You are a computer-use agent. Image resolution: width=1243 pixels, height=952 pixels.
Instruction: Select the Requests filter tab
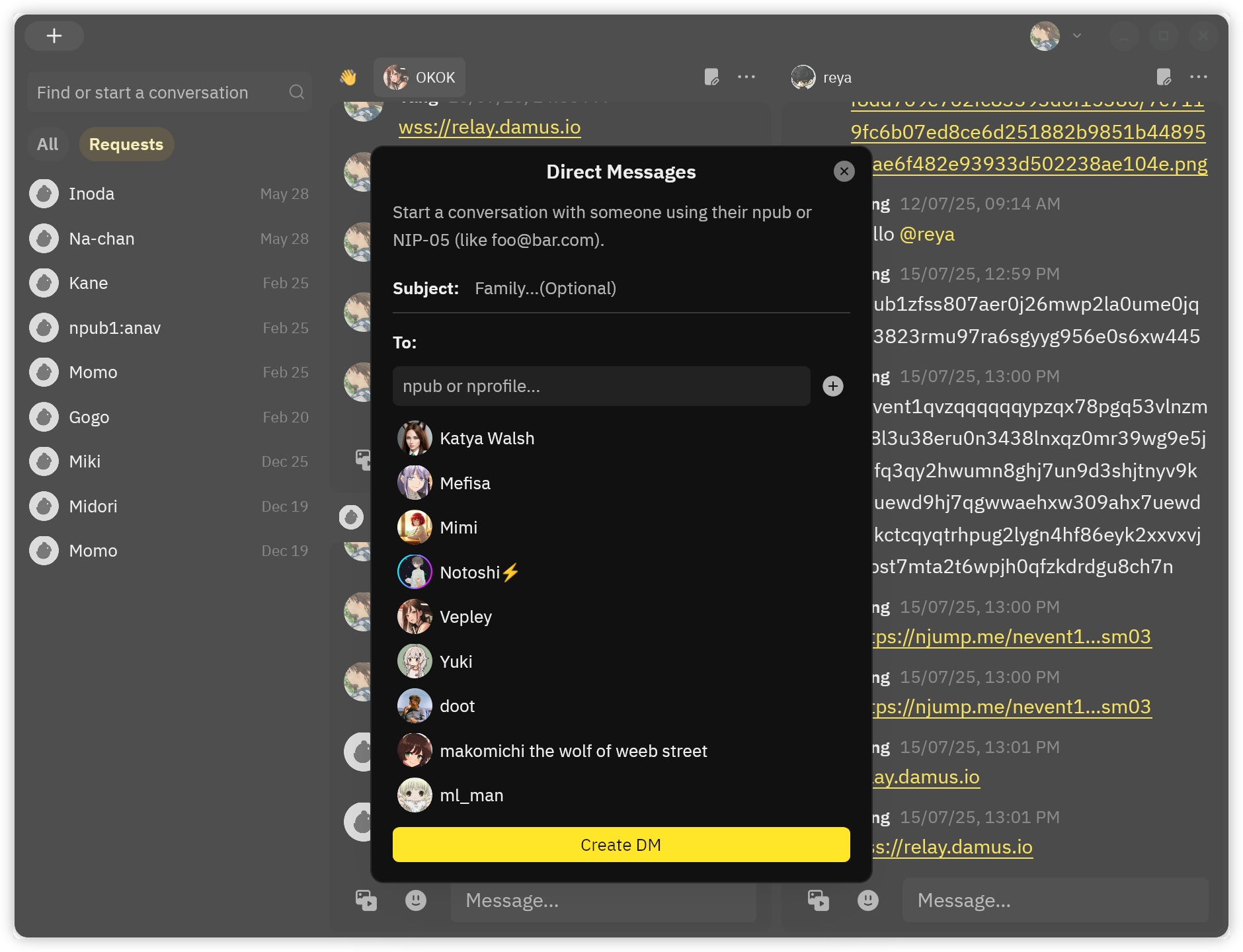point(126,144)
